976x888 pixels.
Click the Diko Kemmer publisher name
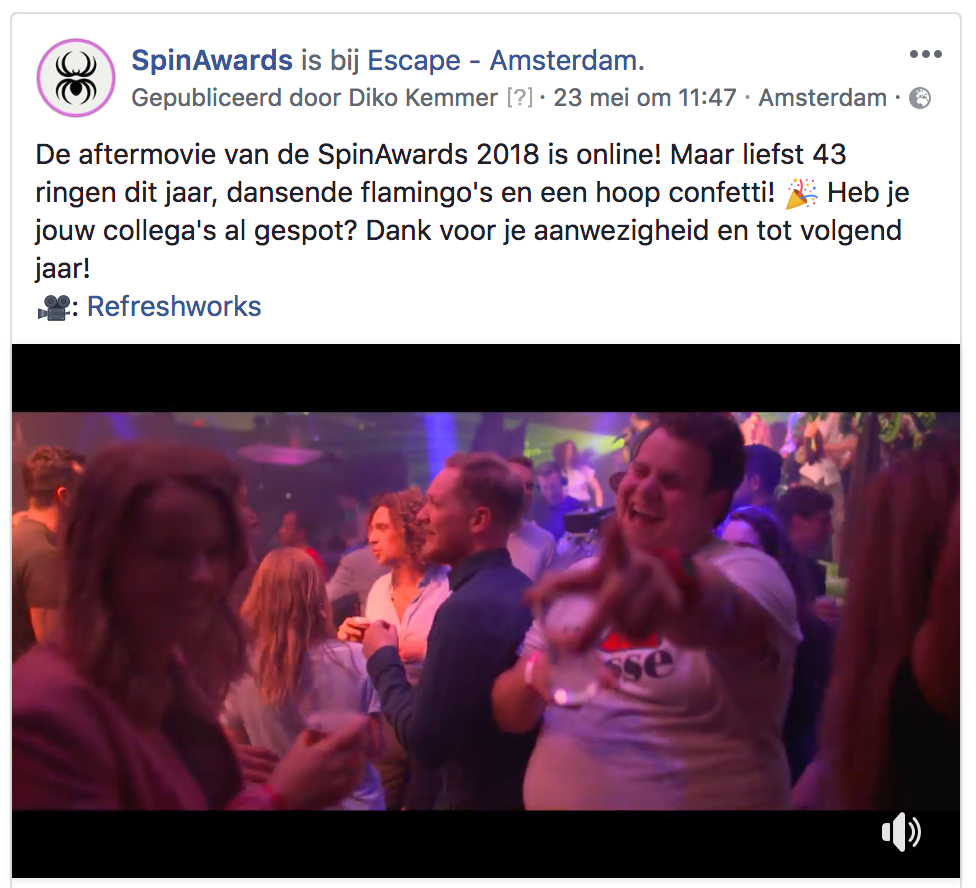click(x=423, y=98)
